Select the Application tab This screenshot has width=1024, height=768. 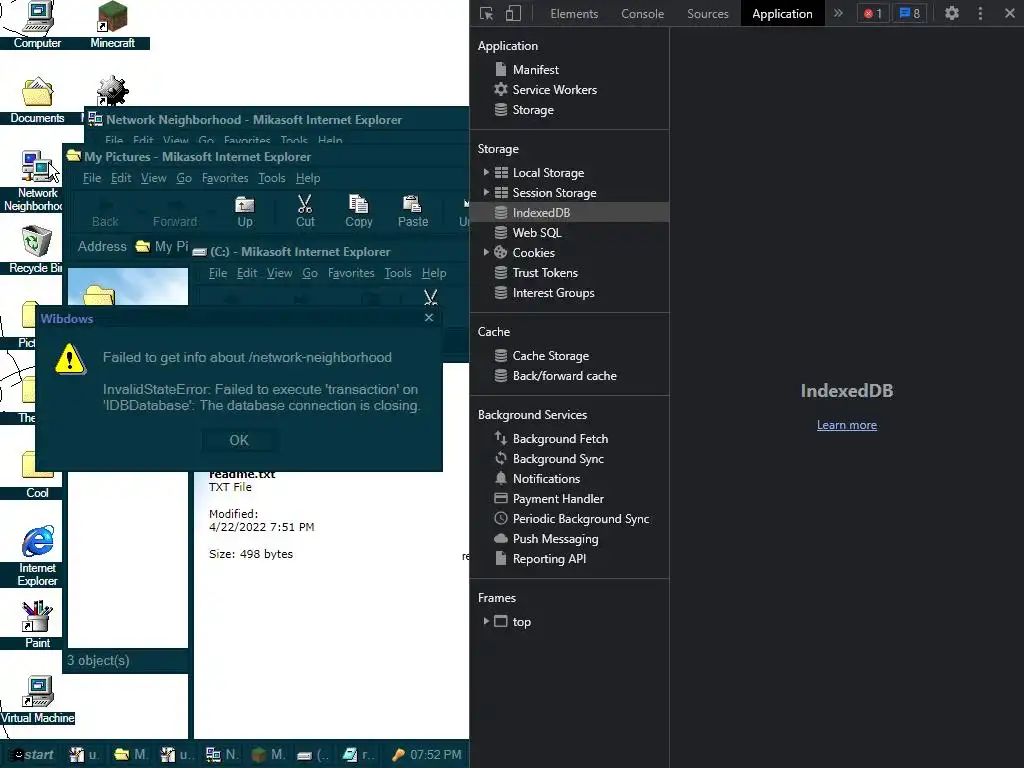782,13
